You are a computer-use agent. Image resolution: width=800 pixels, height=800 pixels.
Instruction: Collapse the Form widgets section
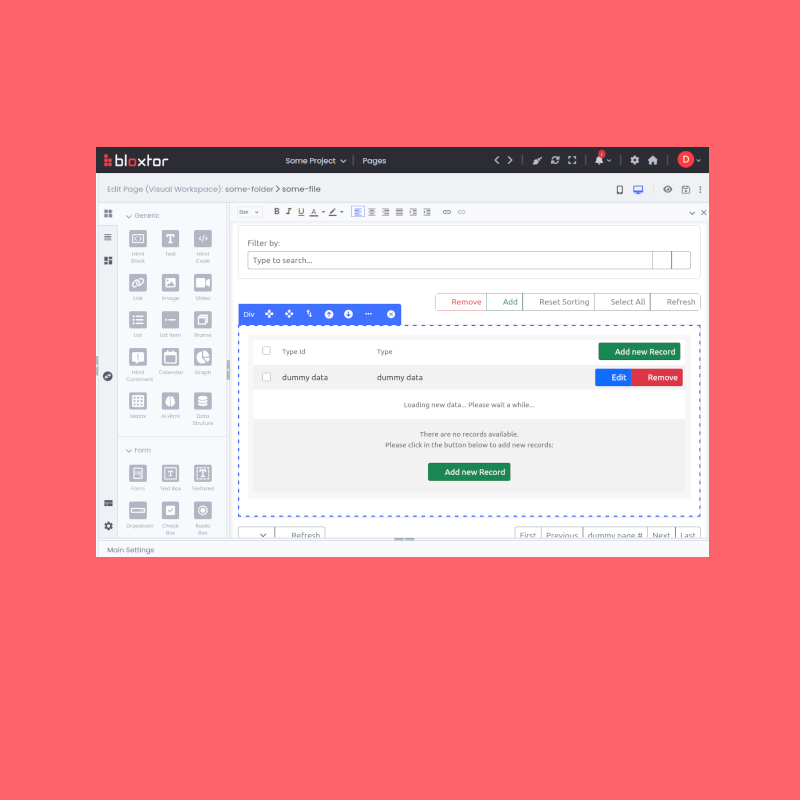[x=138, y=451]
